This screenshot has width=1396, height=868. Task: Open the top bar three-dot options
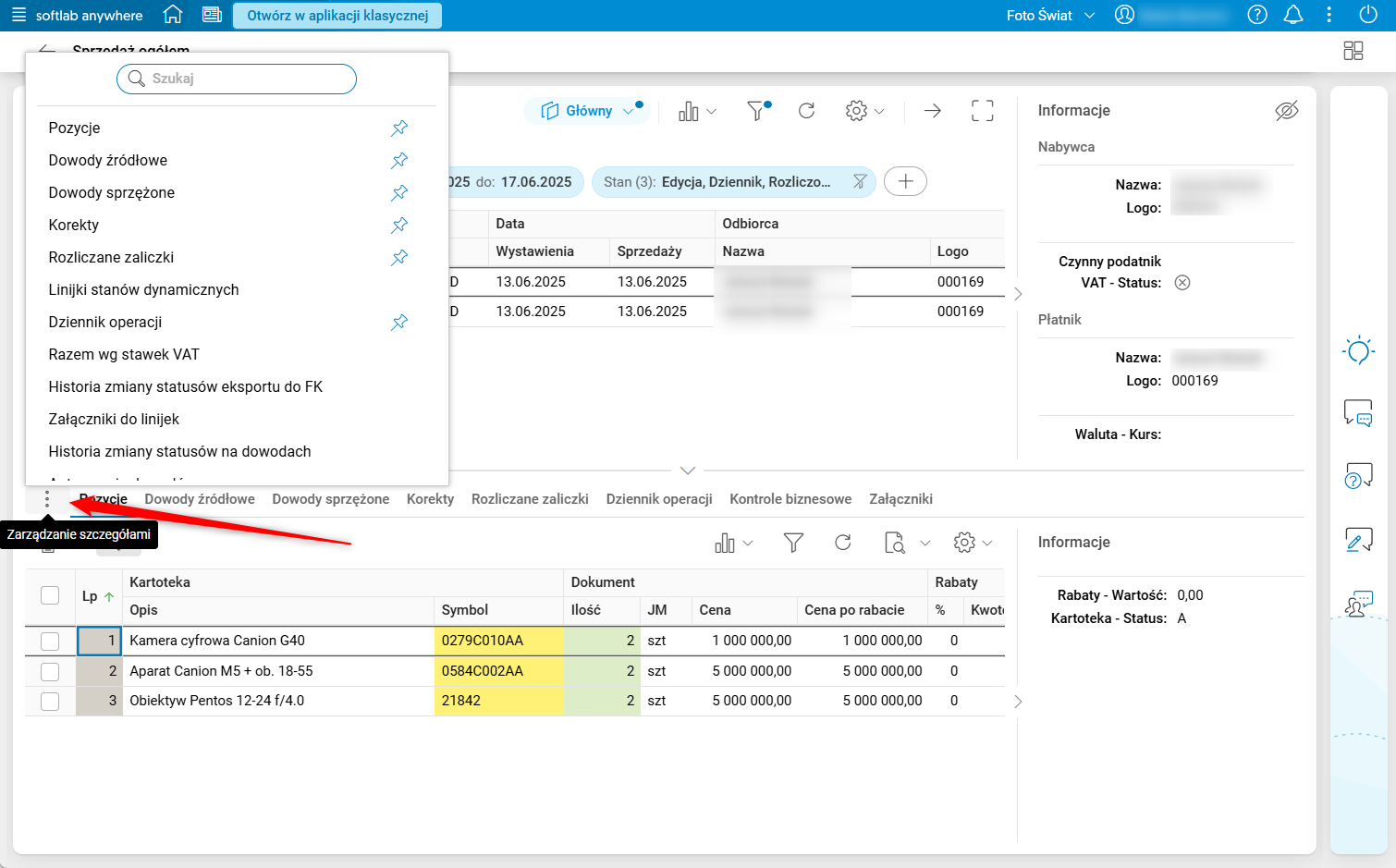[1329, 15]
